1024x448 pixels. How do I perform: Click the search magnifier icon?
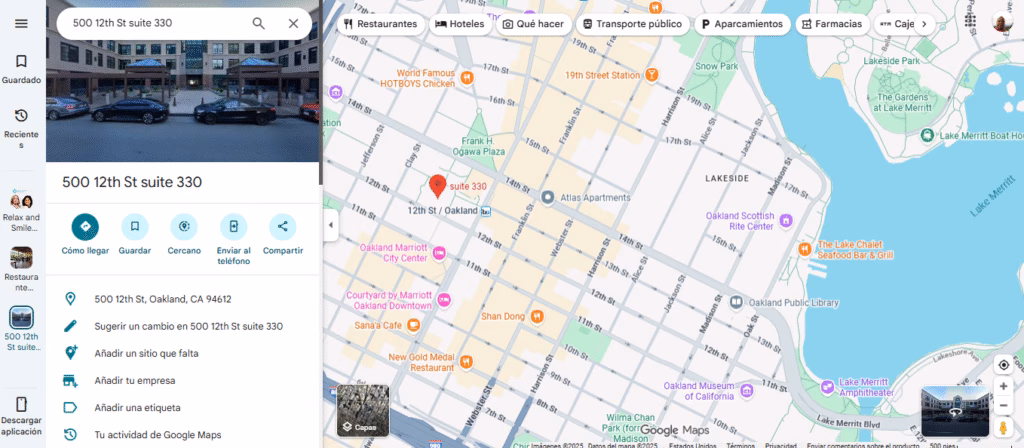(259, 23)
